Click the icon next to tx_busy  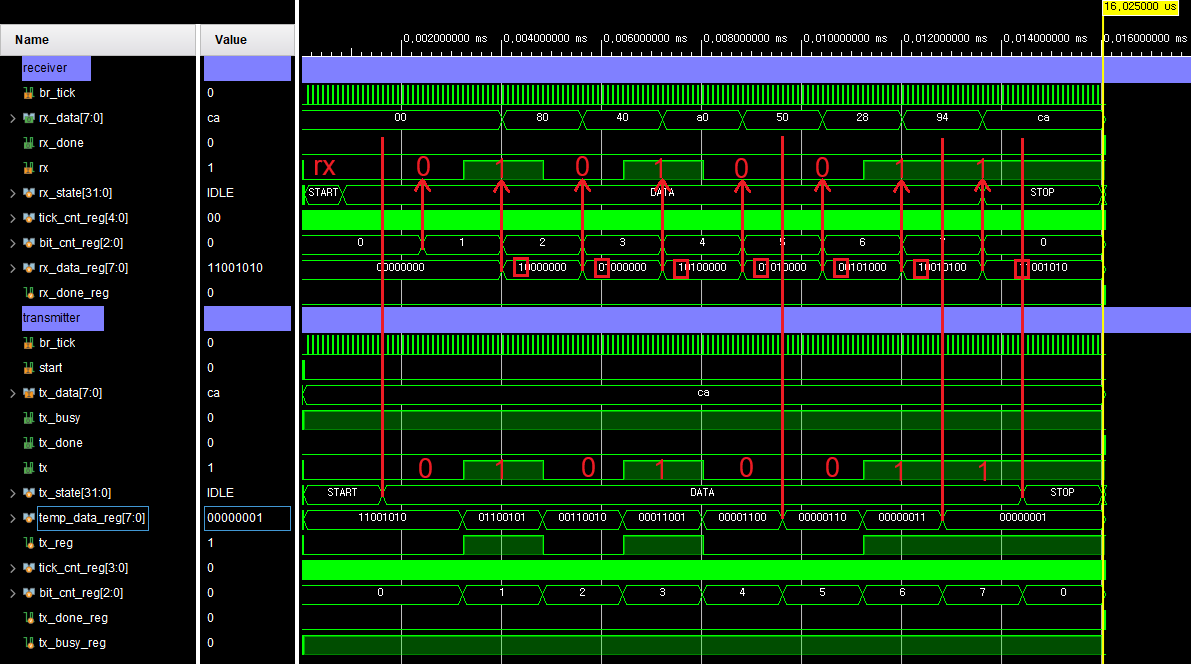pyautogui.click(x=29, y=418)
